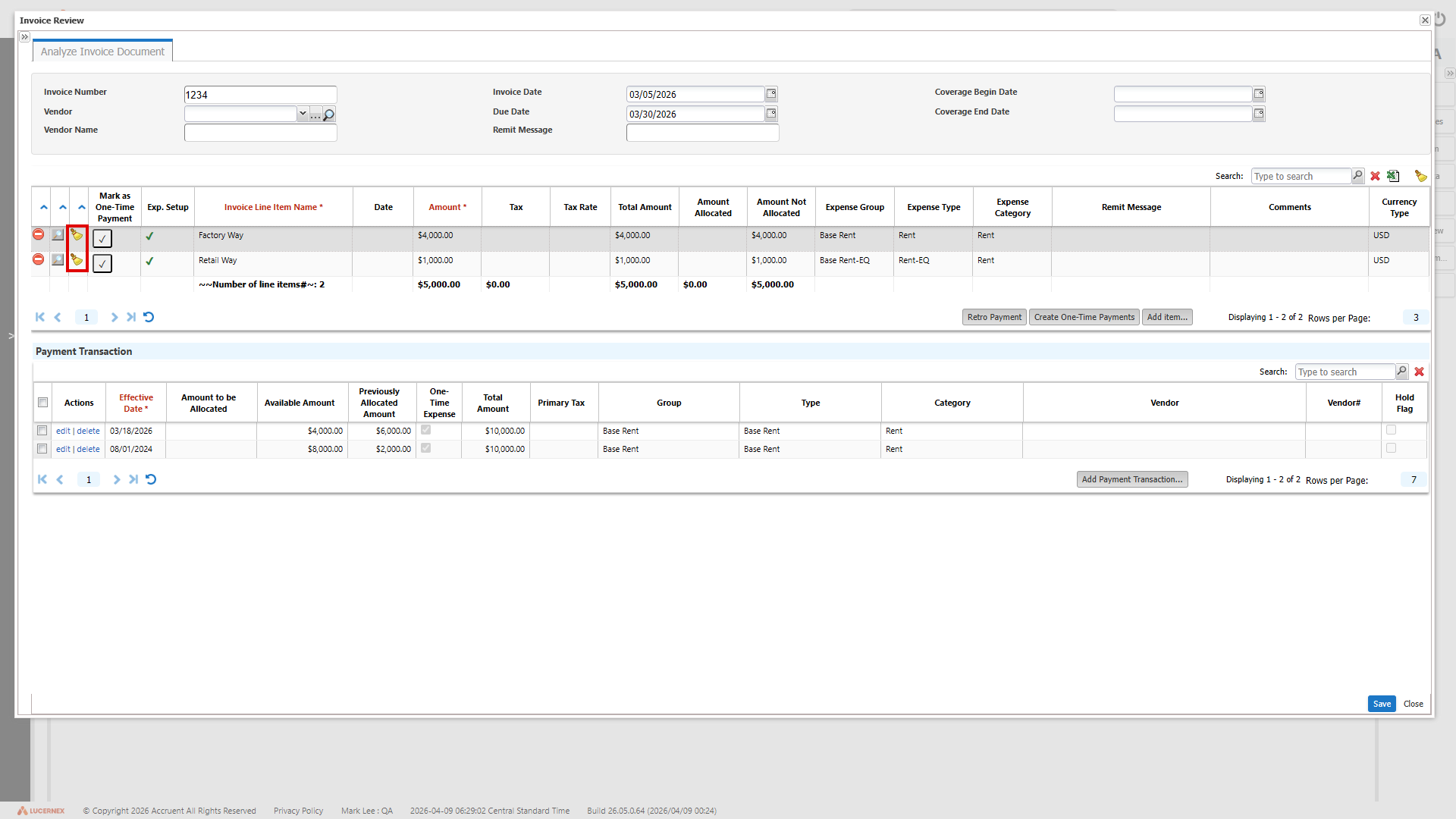Go to last page of line items grid
Viewport: 1456px width, 819px height.
131,317
